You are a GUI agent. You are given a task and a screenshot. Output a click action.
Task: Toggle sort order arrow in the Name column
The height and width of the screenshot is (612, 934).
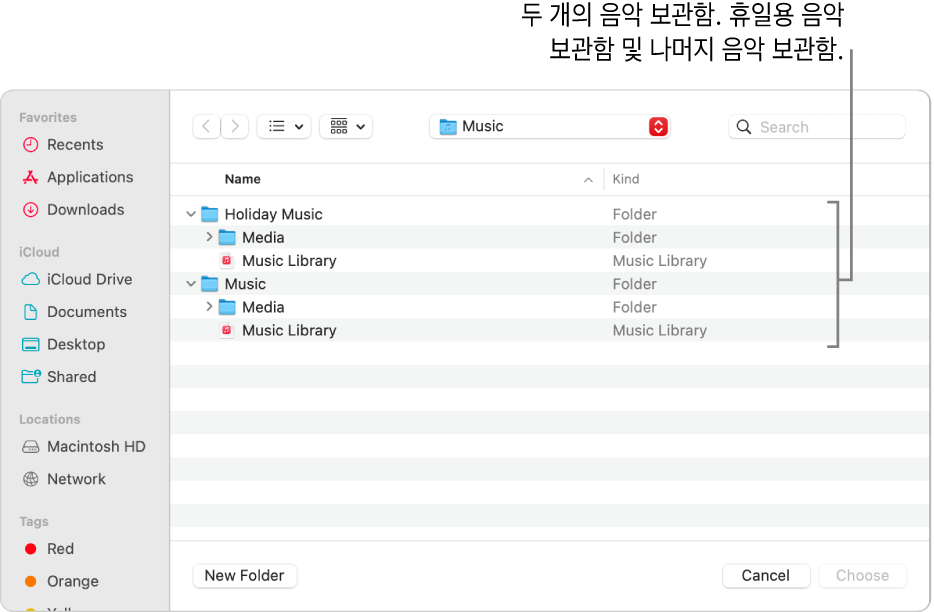588,180
